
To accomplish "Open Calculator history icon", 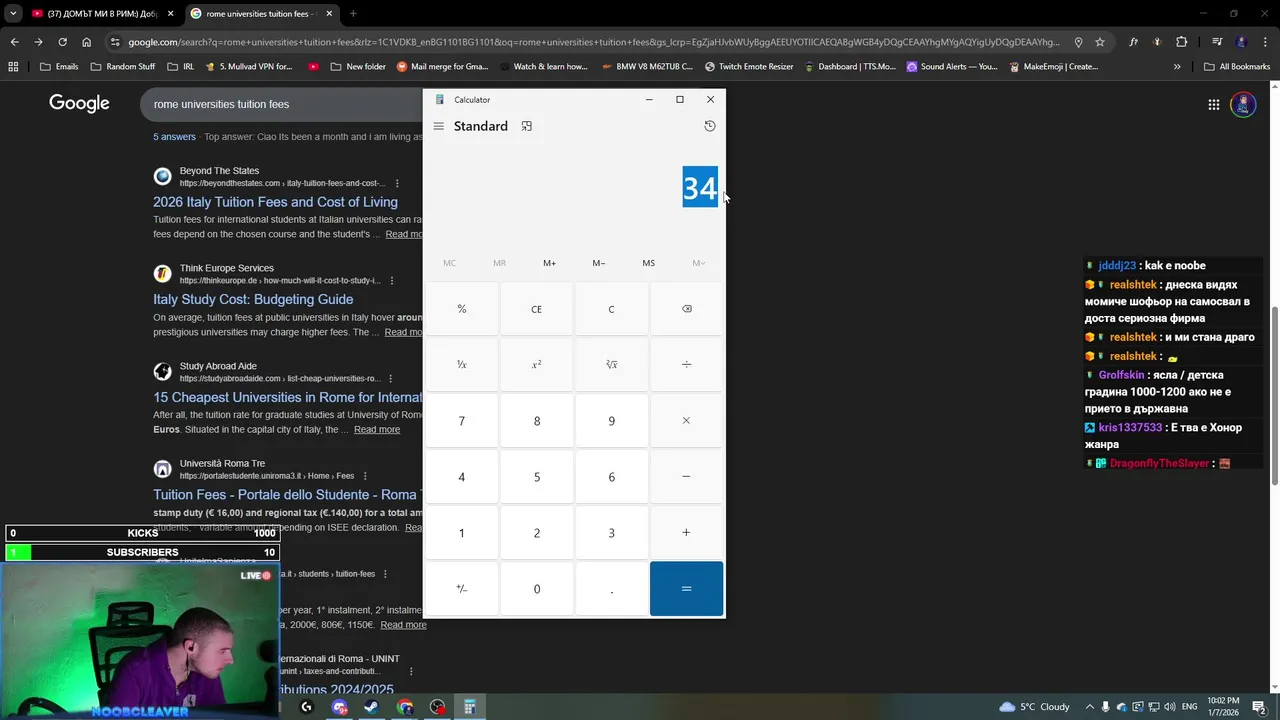I will (x=710, y=126).
